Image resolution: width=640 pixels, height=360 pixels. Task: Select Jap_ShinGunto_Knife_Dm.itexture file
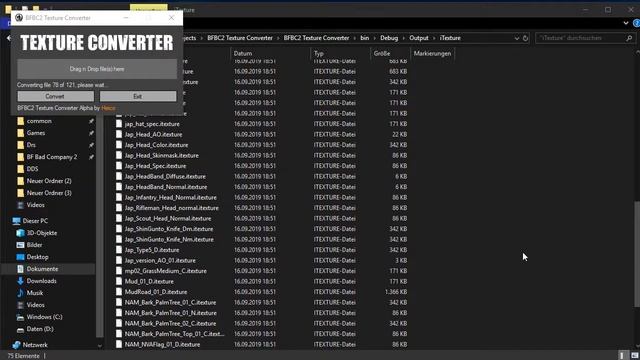point(169,229)
